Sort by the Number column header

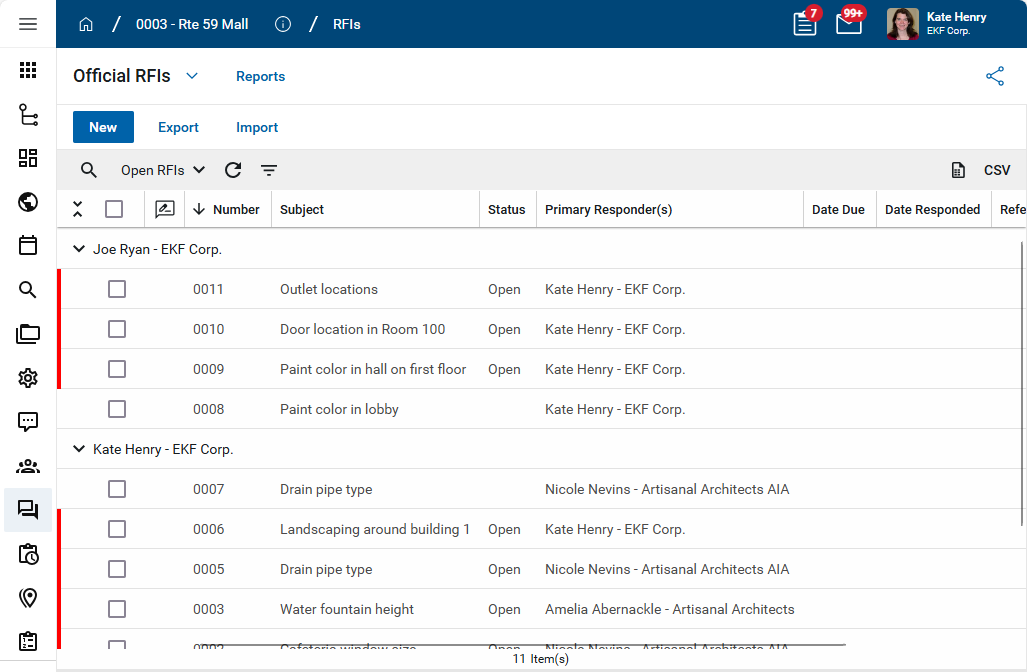click(x=236, y=209)
